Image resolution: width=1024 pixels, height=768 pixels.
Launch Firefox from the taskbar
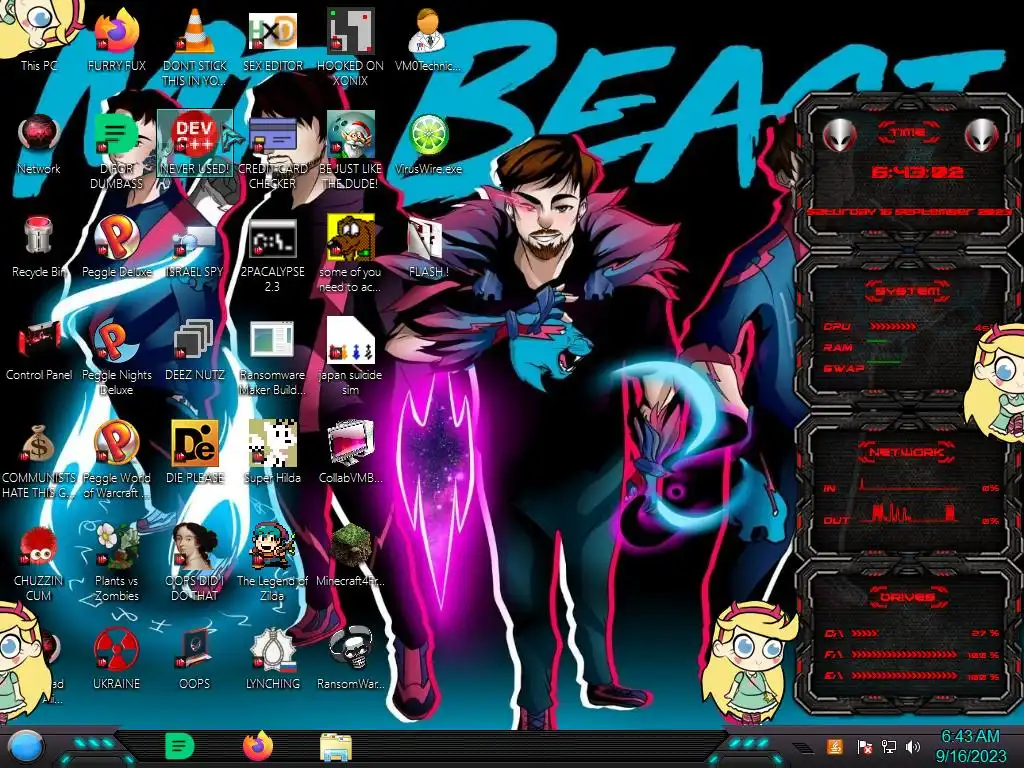pos(258,746)
